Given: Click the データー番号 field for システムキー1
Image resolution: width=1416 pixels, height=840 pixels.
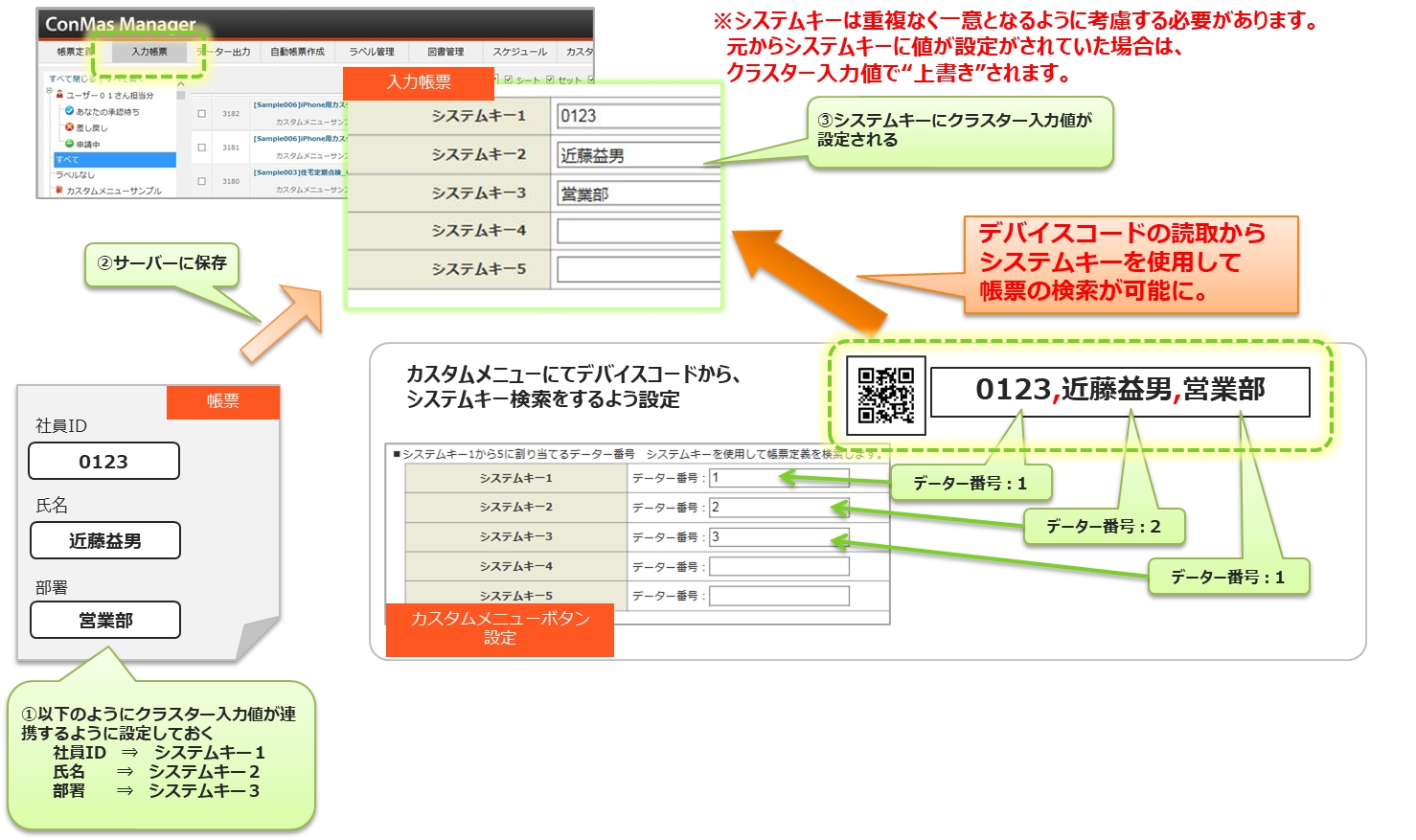Looking at the screenshot, I should point(778,477).
